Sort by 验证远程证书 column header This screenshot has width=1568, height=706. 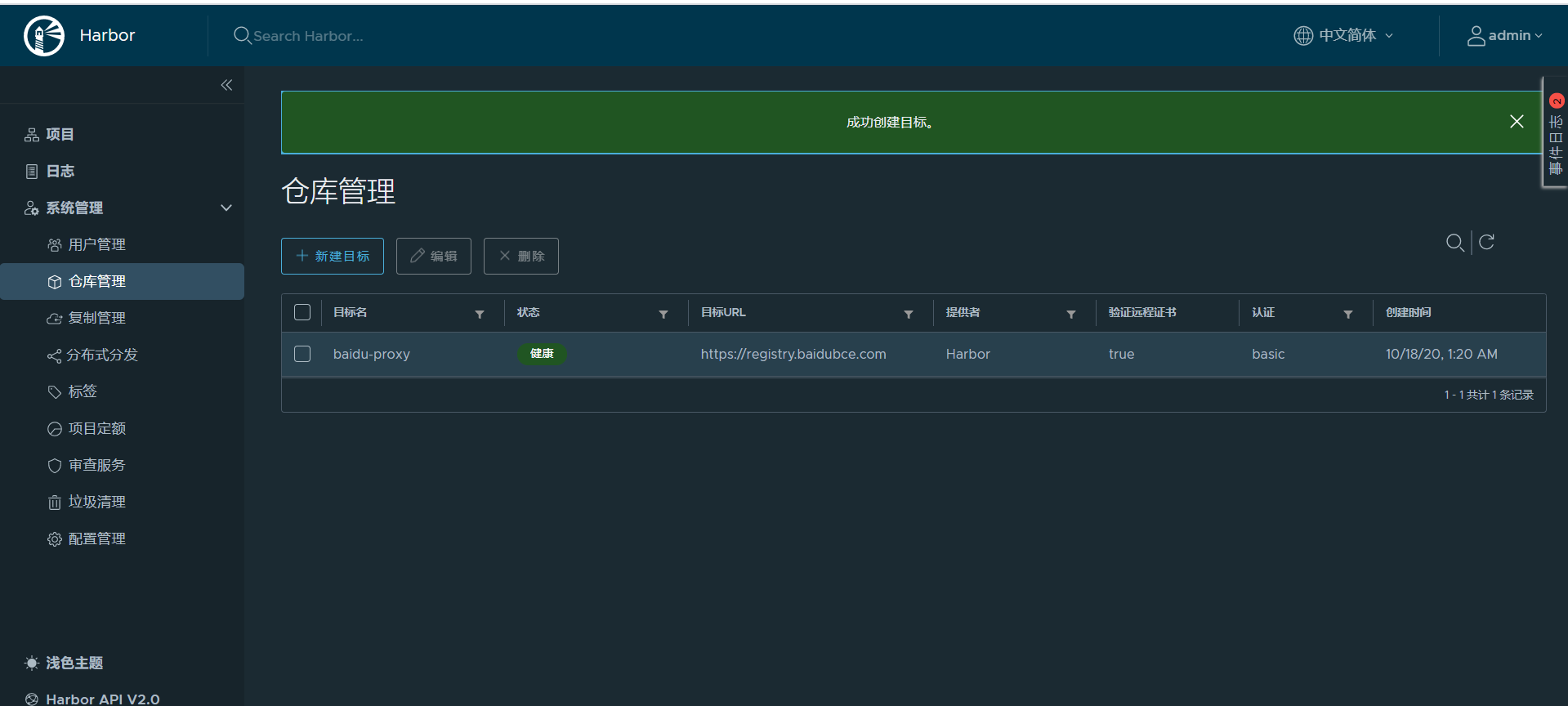[x=1142, y=312]
